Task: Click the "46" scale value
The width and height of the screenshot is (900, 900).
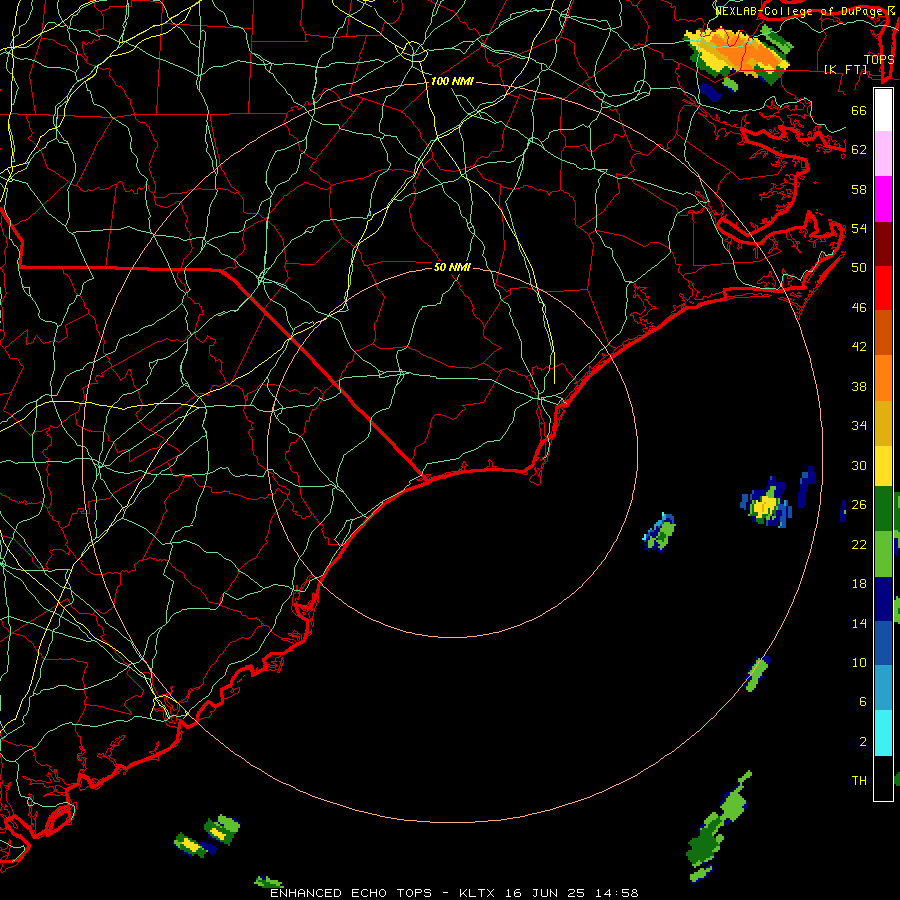Action: click(x=859, y=307)
